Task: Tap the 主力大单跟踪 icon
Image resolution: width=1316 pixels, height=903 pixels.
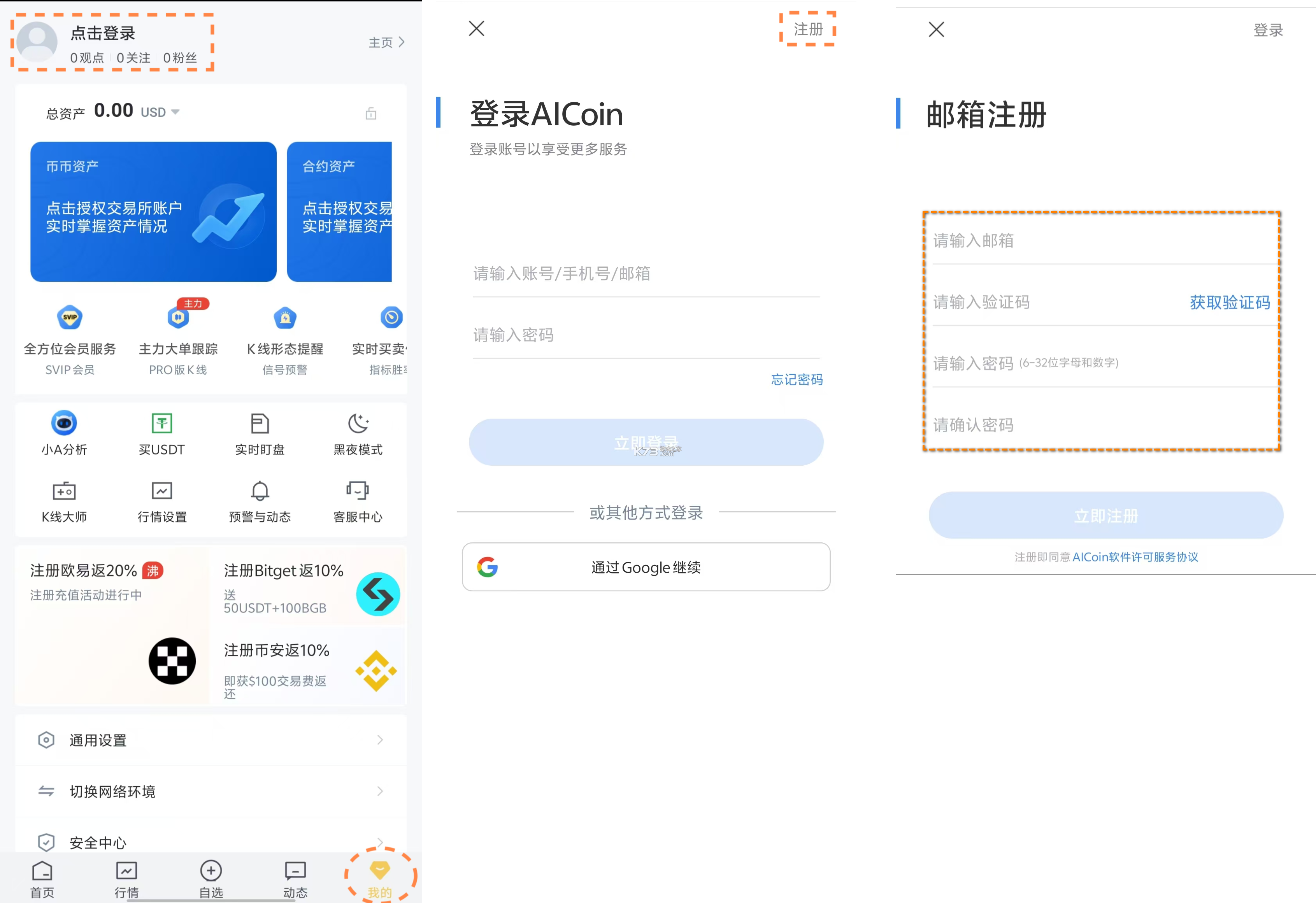Action: pyautogui.click(x=178, y=317)
